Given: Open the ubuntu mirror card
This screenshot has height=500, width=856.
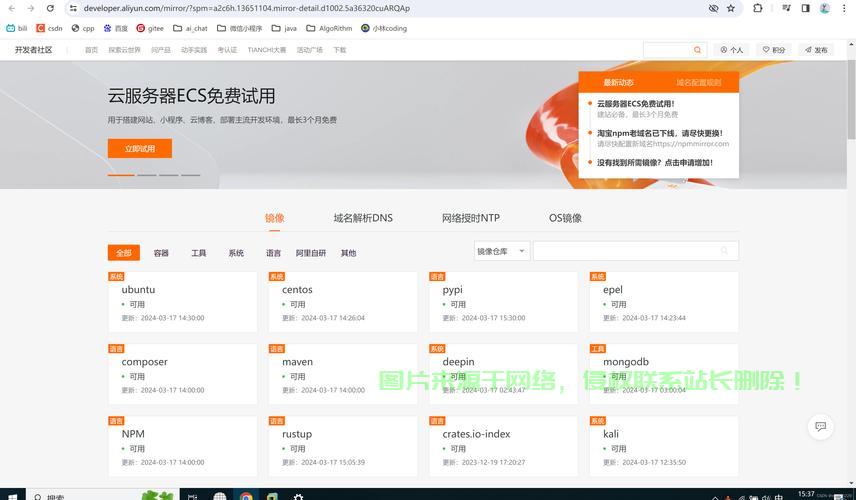Looking at the screenshot, I should (x=139, y=290).
